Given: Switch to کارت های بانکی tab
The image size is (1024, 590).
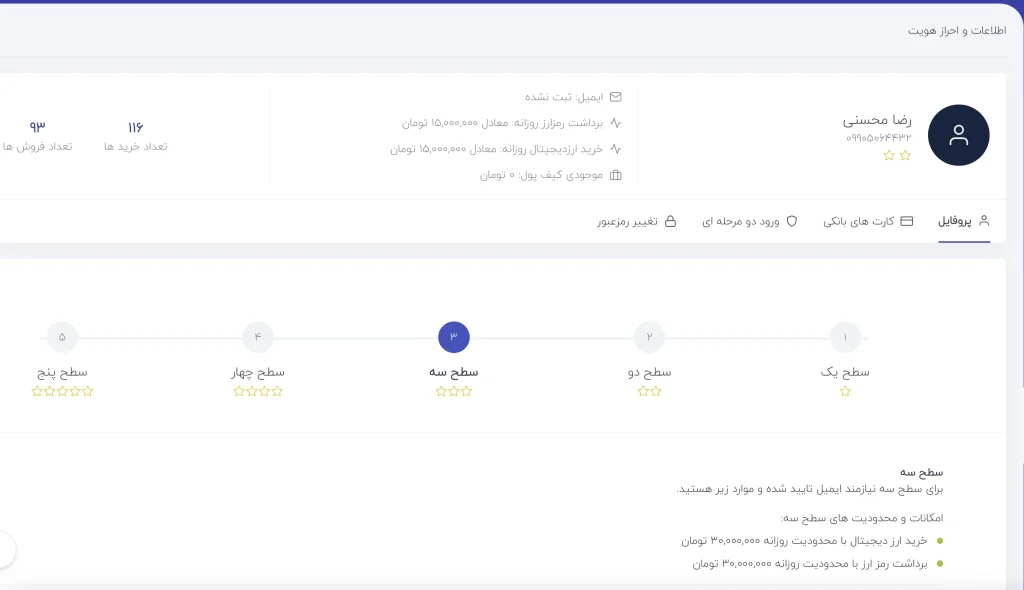Looking at the screenshot, I should [x=868, y=221].
